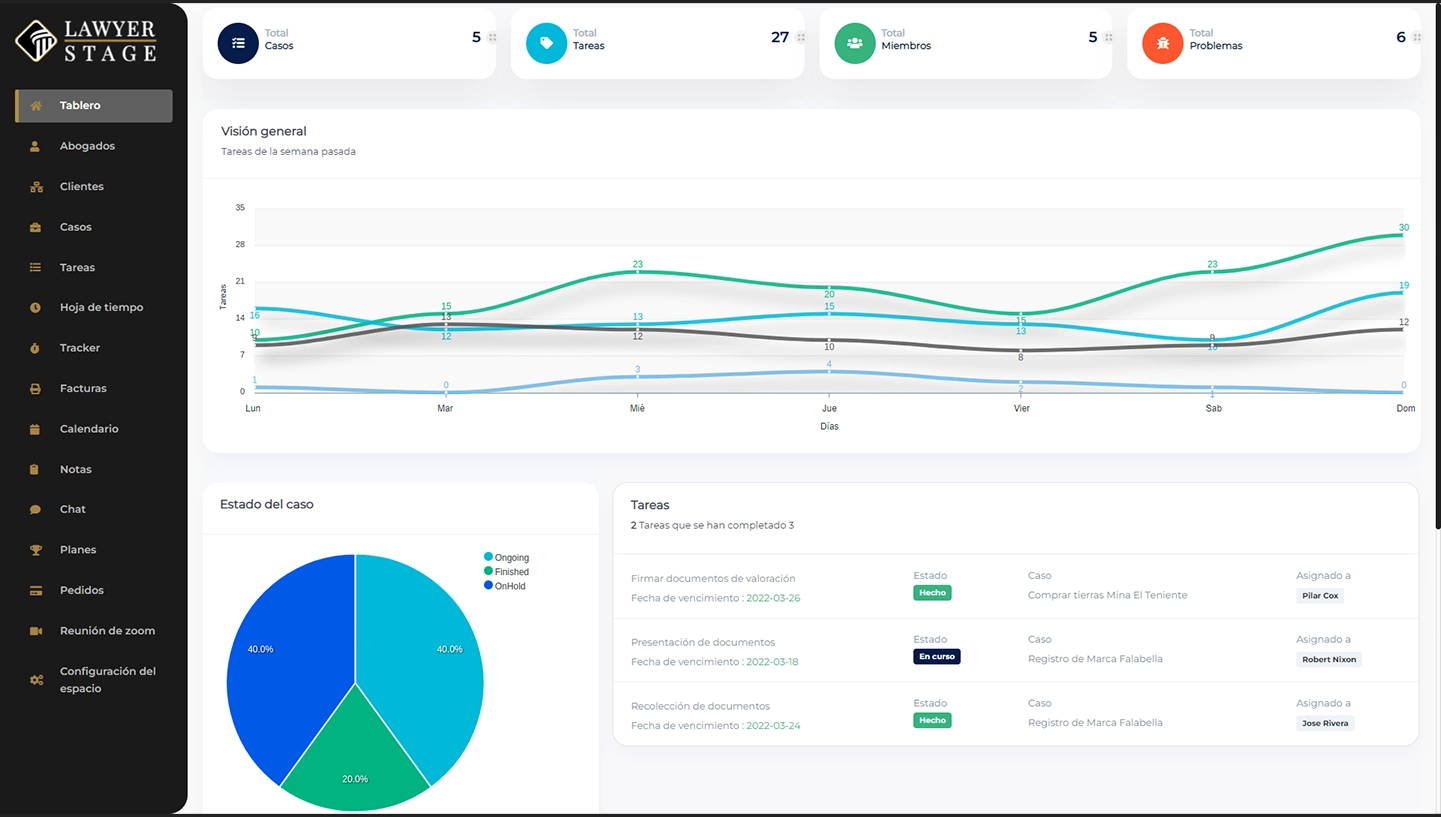Click the Notas clipboard icon
Viewport: 1441px width, 817px height.
[x=36, y=469]
